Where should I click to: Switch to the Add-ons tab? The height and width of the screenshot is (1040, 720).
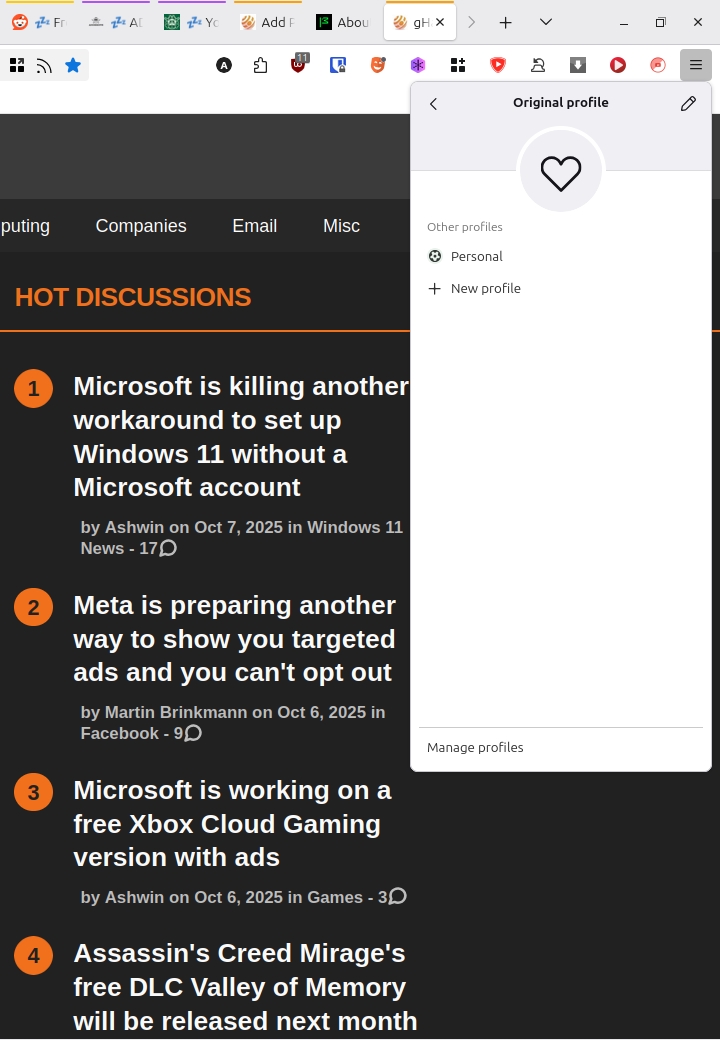coord(267,22)
